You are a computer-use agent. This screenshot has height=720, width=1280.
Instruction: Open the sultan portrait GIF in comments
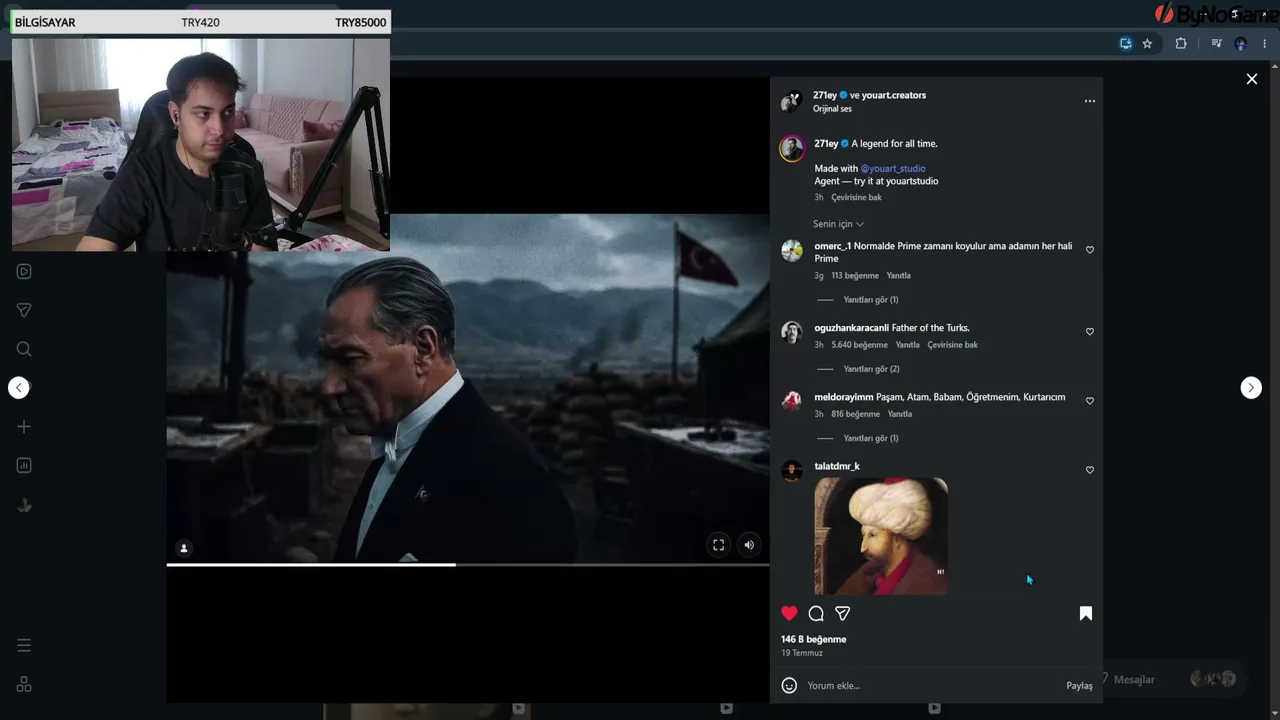pos(881,536)
